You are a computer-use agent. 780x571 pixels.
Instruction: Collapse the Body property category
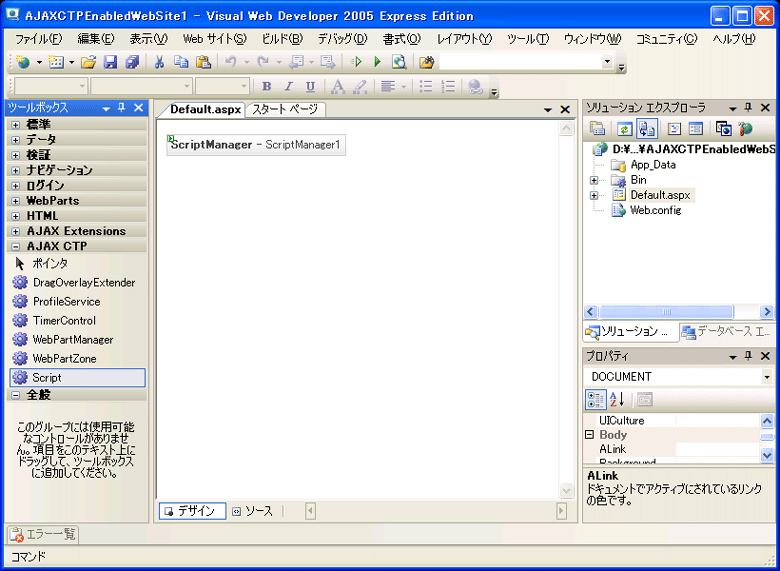pyautogui.click(x=589, y=435)
